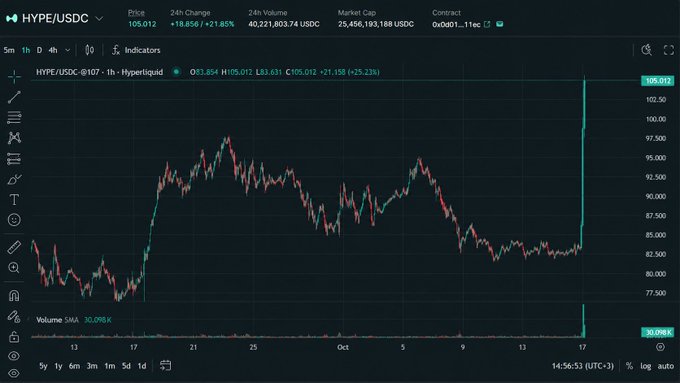Select the forecasting and measurement tool
This screenshot has width=680, height=383.
coord(14,159)
